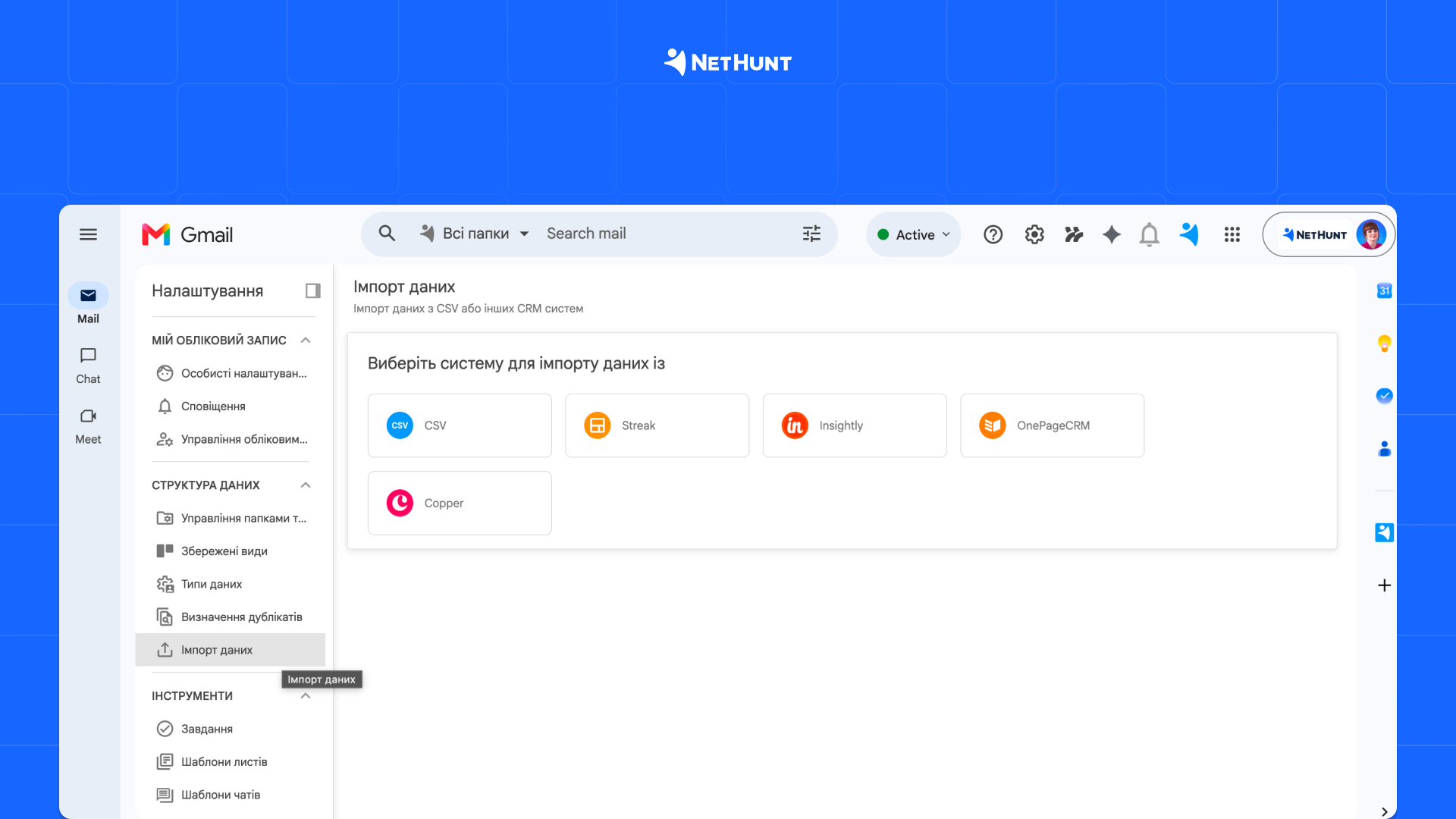Open the Google apps grid icon

click(1232, 234)
